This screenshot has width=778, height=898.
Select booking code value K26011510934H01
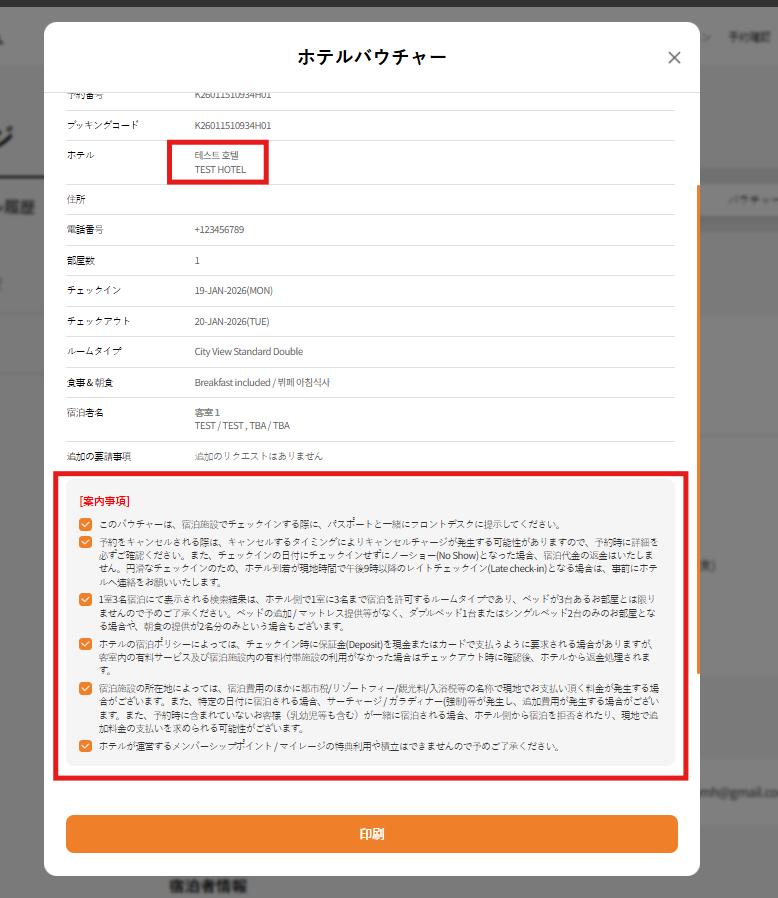click(x=233, y=125)
